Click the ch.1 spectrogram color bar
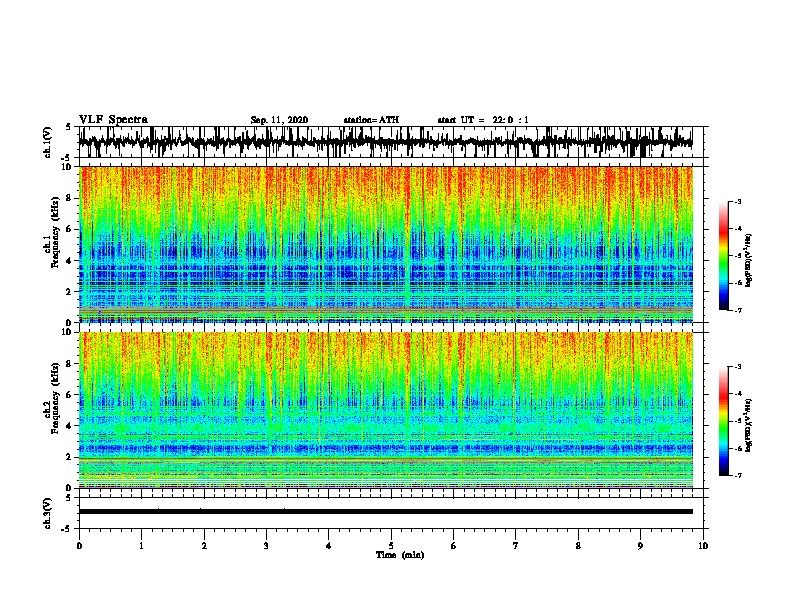Viewport: 792px width, 612px height. pos(723,256)
